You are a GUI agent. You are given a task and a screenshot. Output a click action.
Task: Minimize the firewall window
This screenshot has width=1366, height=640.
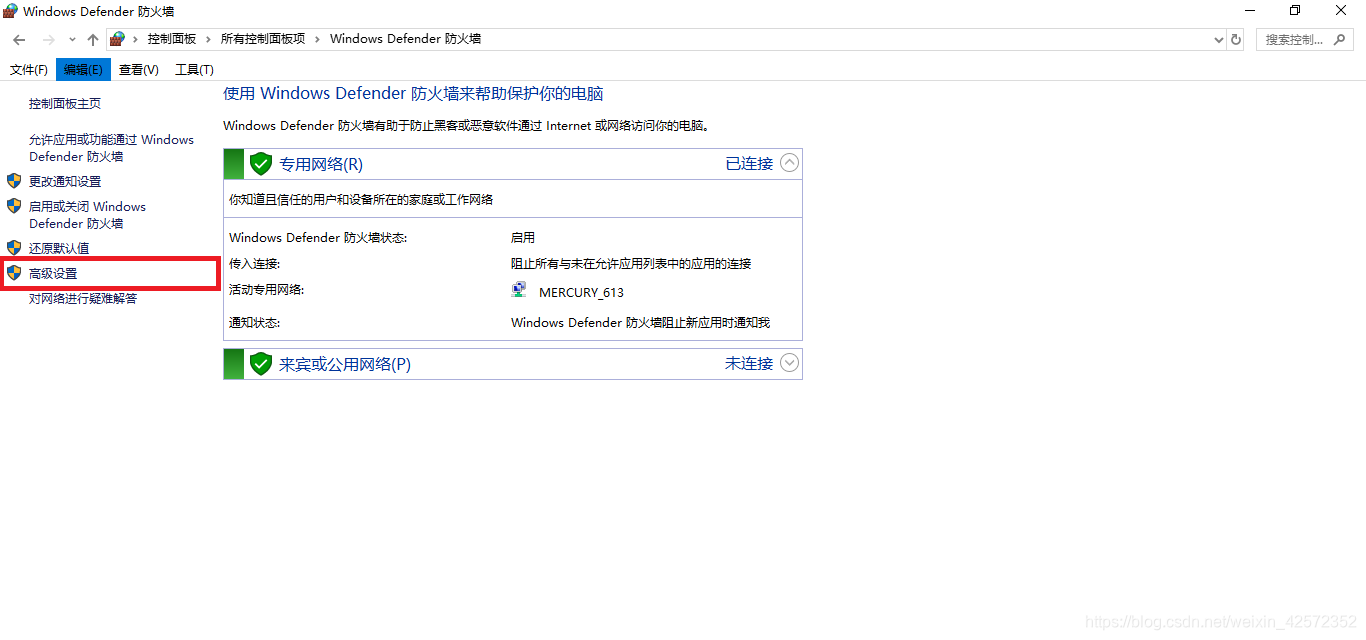[x=1249, y=10]
